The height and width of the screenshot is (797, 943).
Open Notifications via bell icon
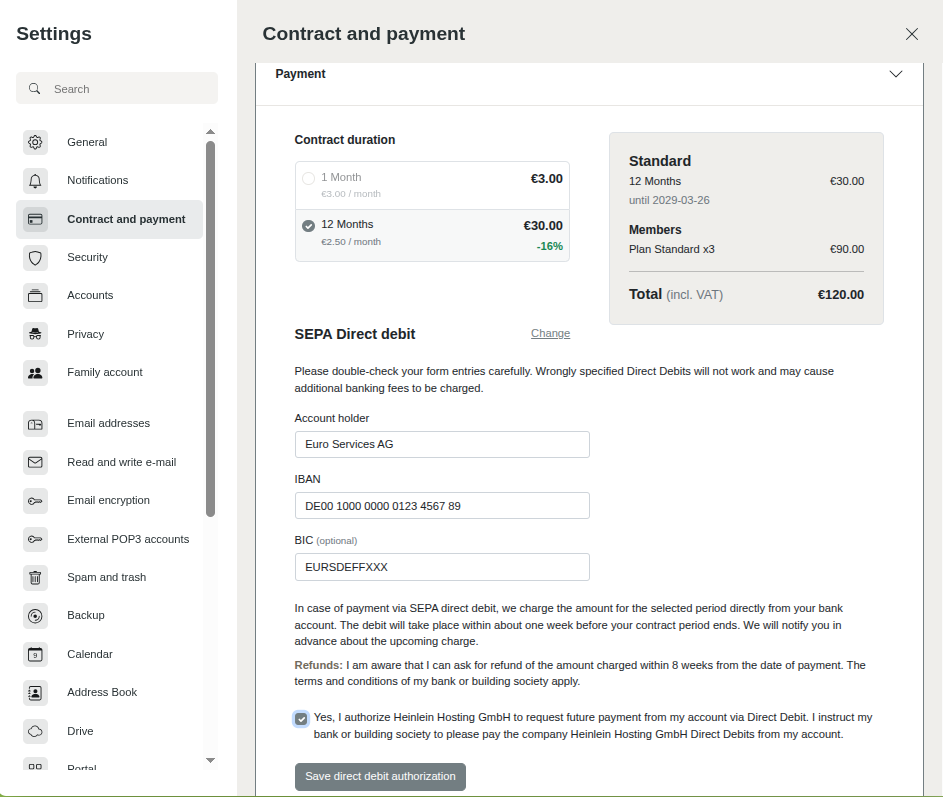(x=35, y=181)
